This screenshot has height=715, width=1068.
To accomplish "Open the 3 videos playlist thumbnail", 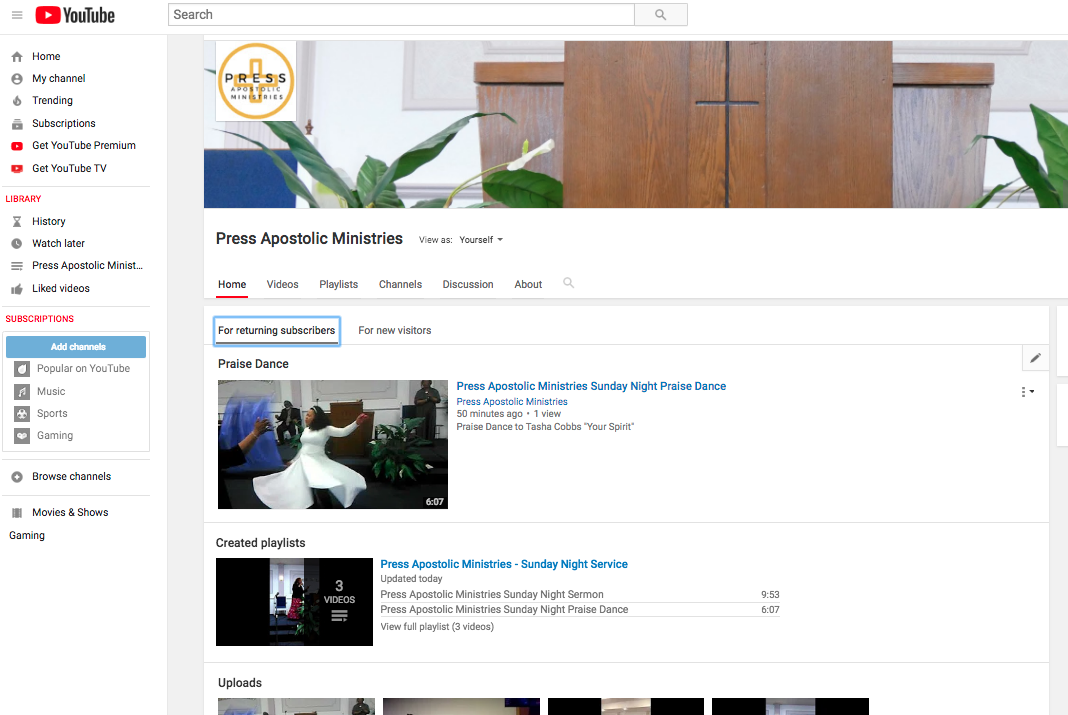I will [x=294, y=602].
